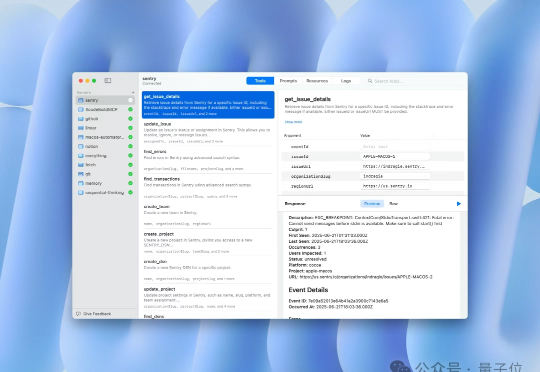Screen dimensions: 540x372
Task: Click the Value column header
Action: pos(365,136)
